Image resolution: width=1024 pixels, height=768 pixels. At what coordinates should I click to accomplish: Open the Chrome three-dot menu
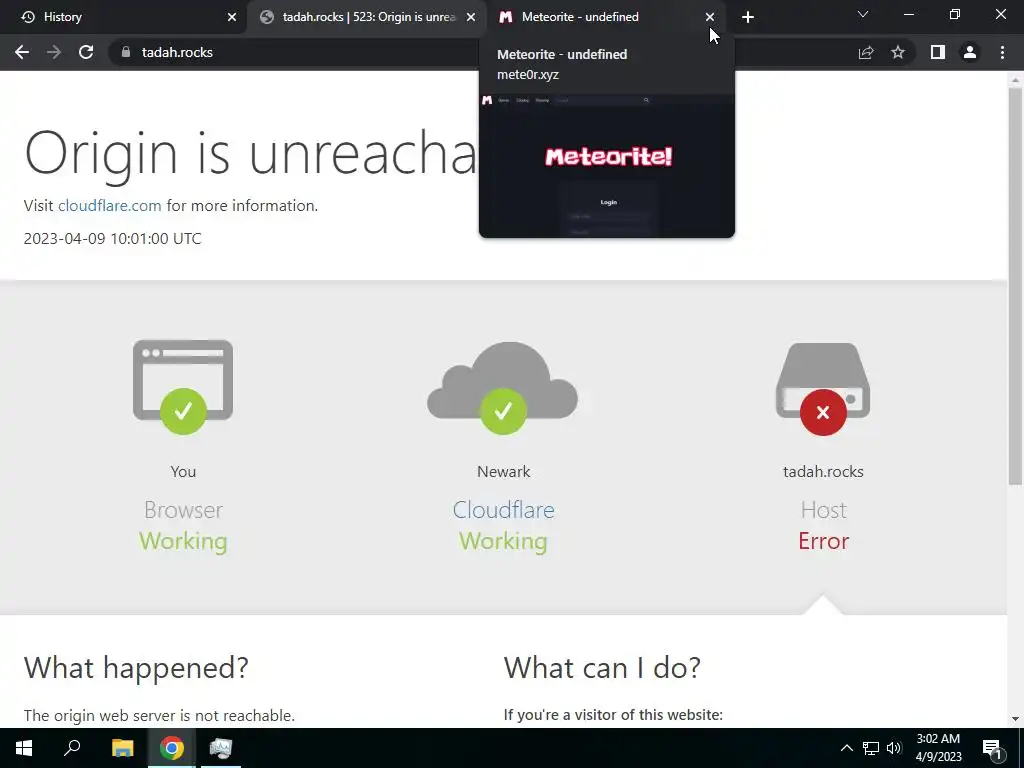point(1002,52)
